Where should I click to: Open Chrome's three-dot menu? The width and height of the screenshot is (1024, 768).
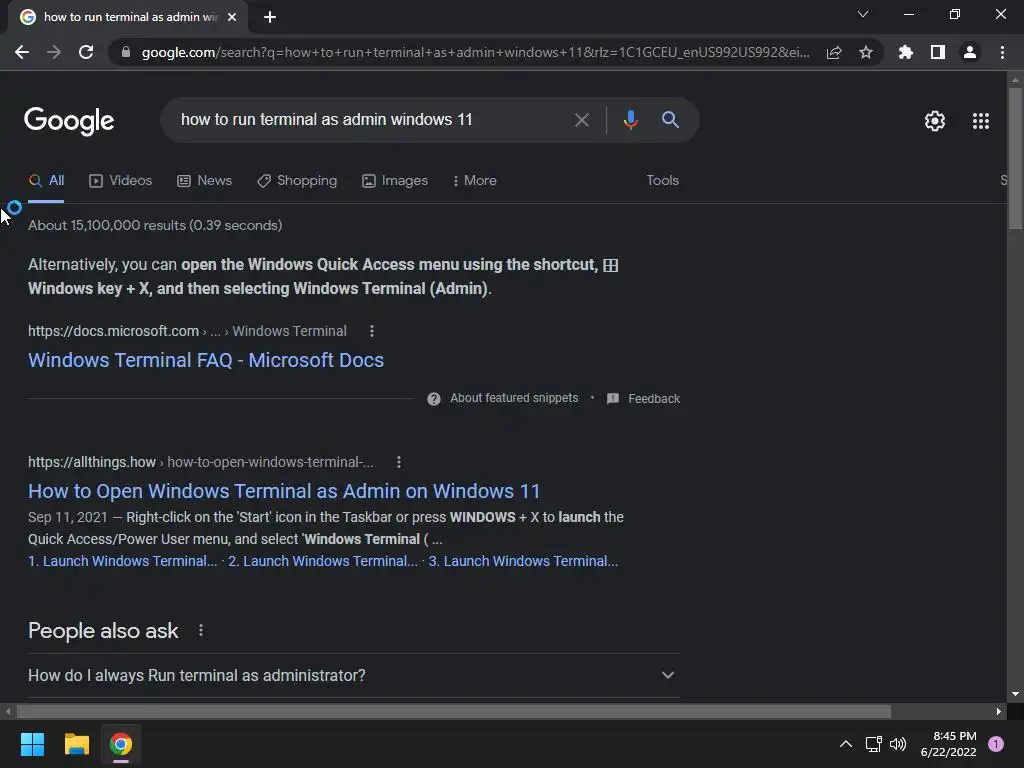point(1002,52)
